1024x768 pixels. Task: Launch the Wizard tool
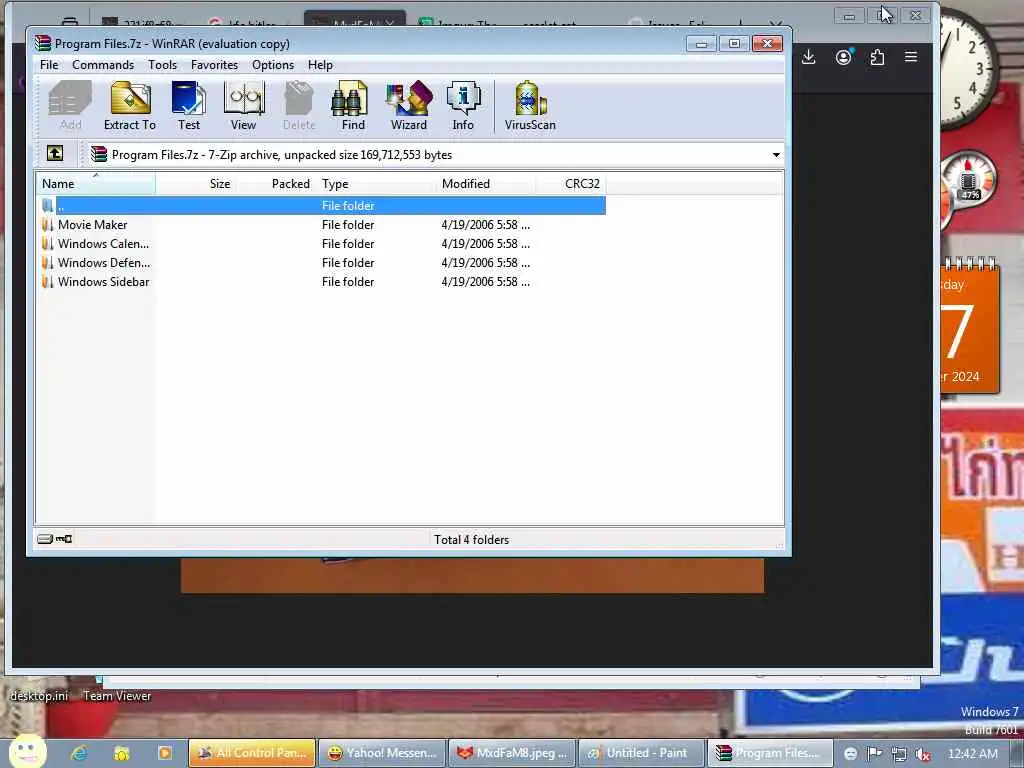(x=409, y=106)
